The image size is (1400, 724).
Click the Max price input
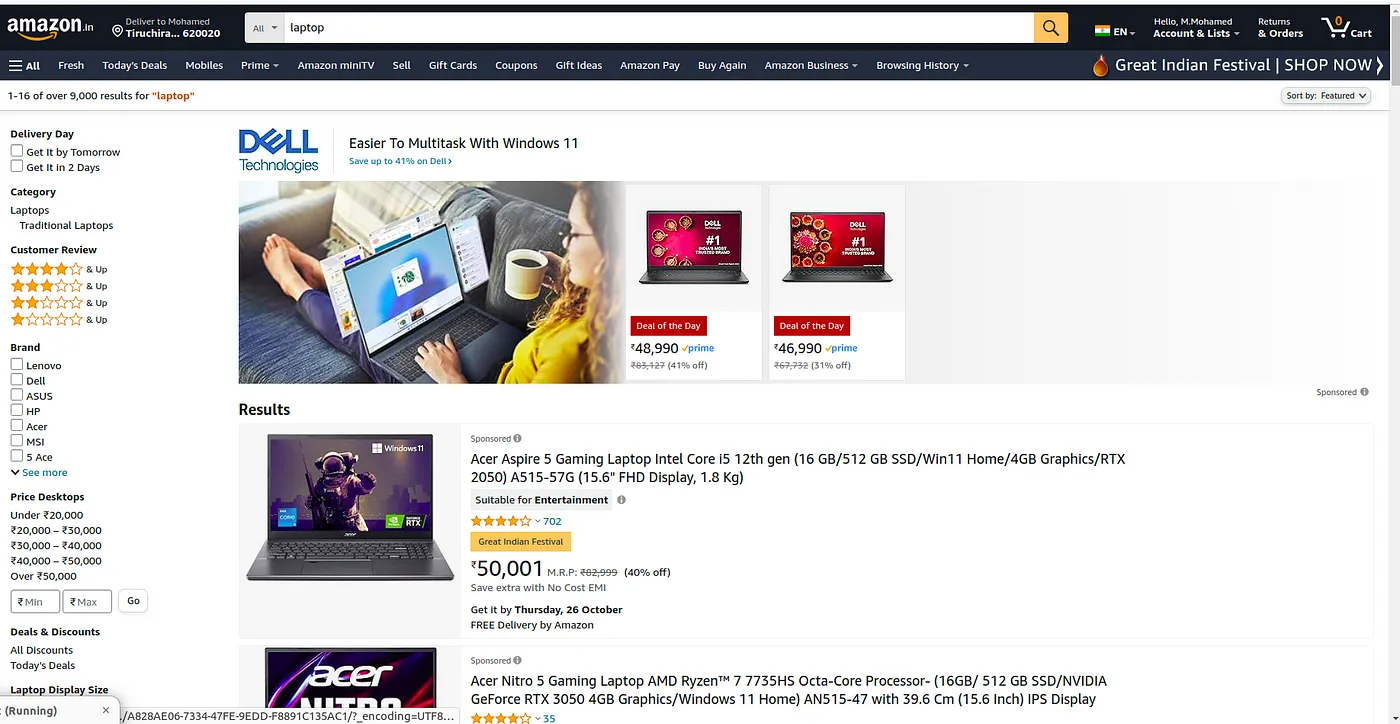tap(87, 601)
